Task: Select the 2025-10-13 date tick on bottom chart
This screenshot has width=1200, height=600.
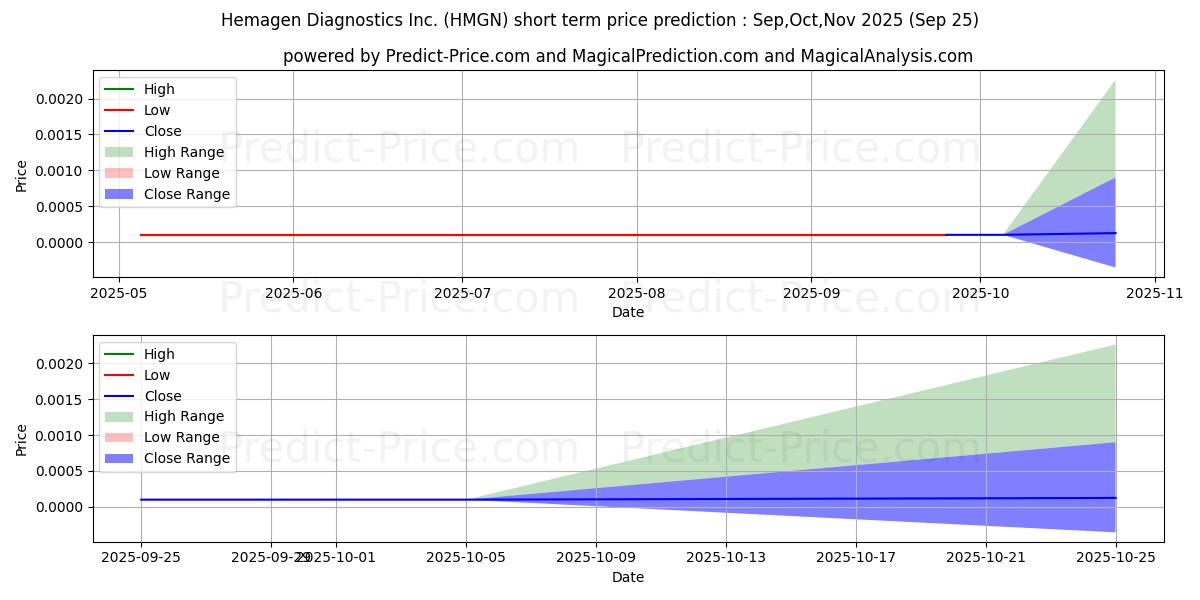Action: (726, 558)
